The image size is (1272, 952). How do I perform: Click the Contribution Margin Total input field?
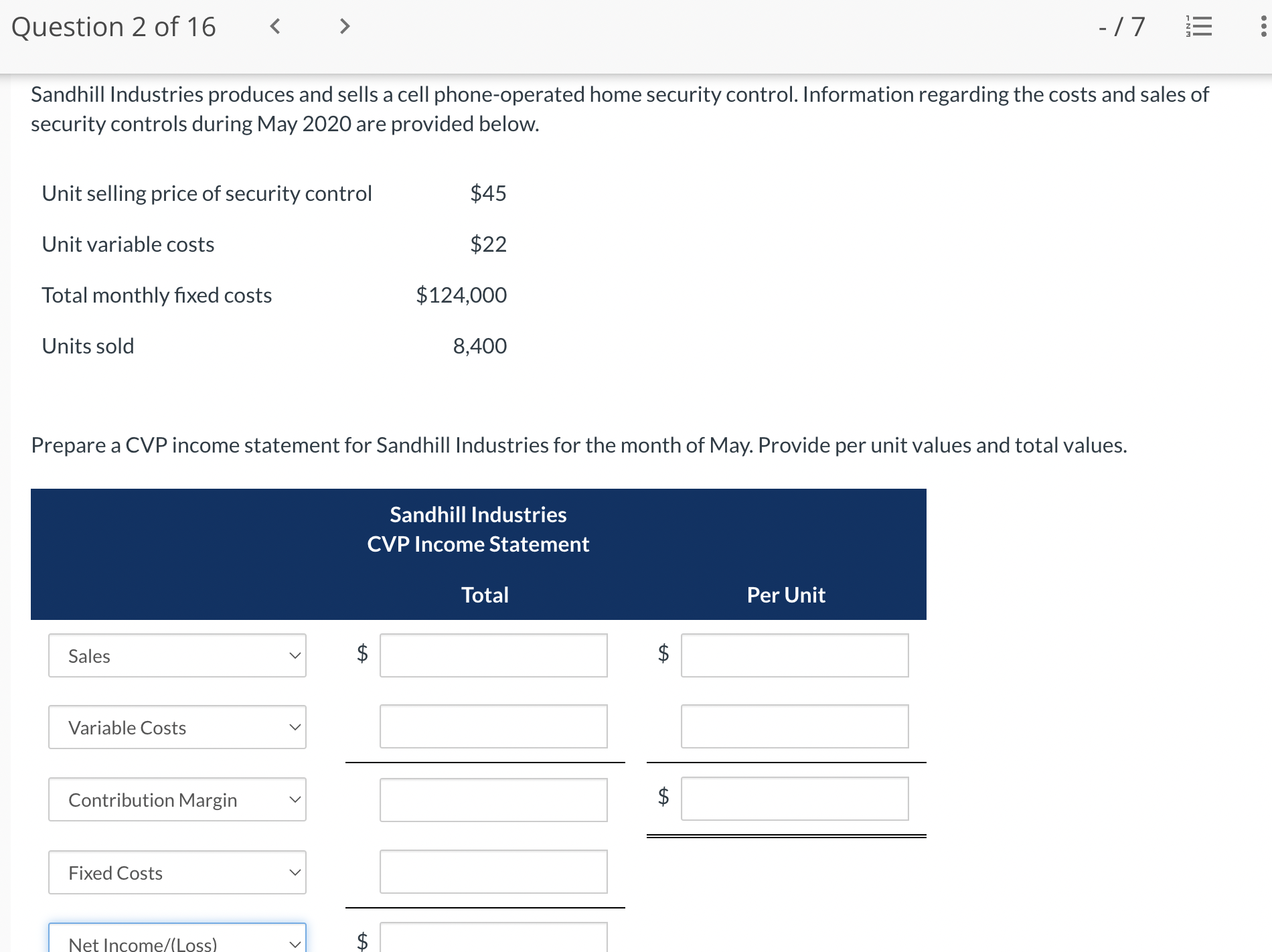[x=493, y=799]
